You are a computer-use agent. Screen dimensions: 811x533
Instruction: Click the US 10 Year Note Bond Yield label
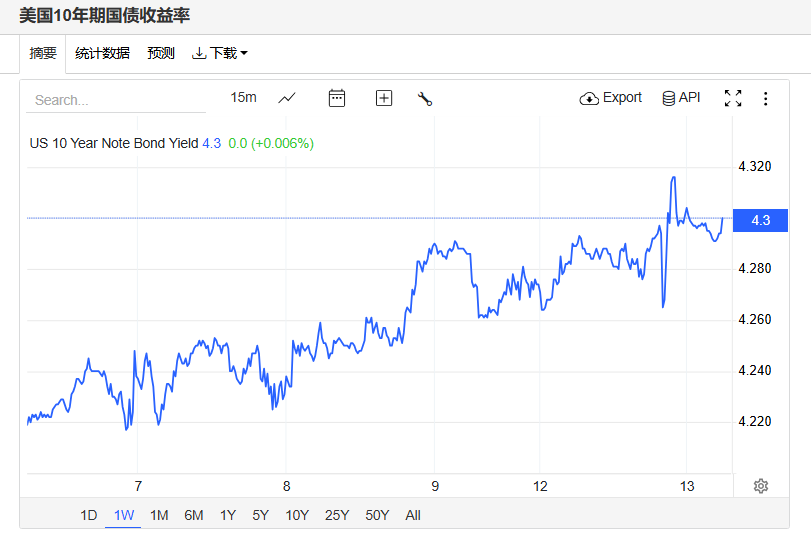point(114,143)
